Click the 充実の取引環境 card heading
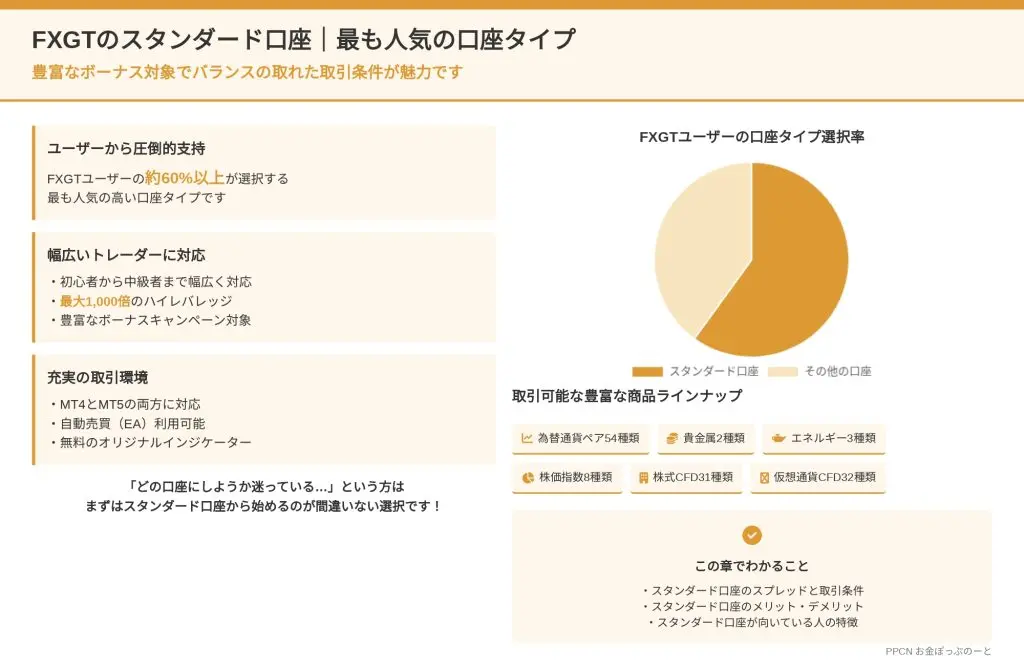1024x667 pixels. 98,377
